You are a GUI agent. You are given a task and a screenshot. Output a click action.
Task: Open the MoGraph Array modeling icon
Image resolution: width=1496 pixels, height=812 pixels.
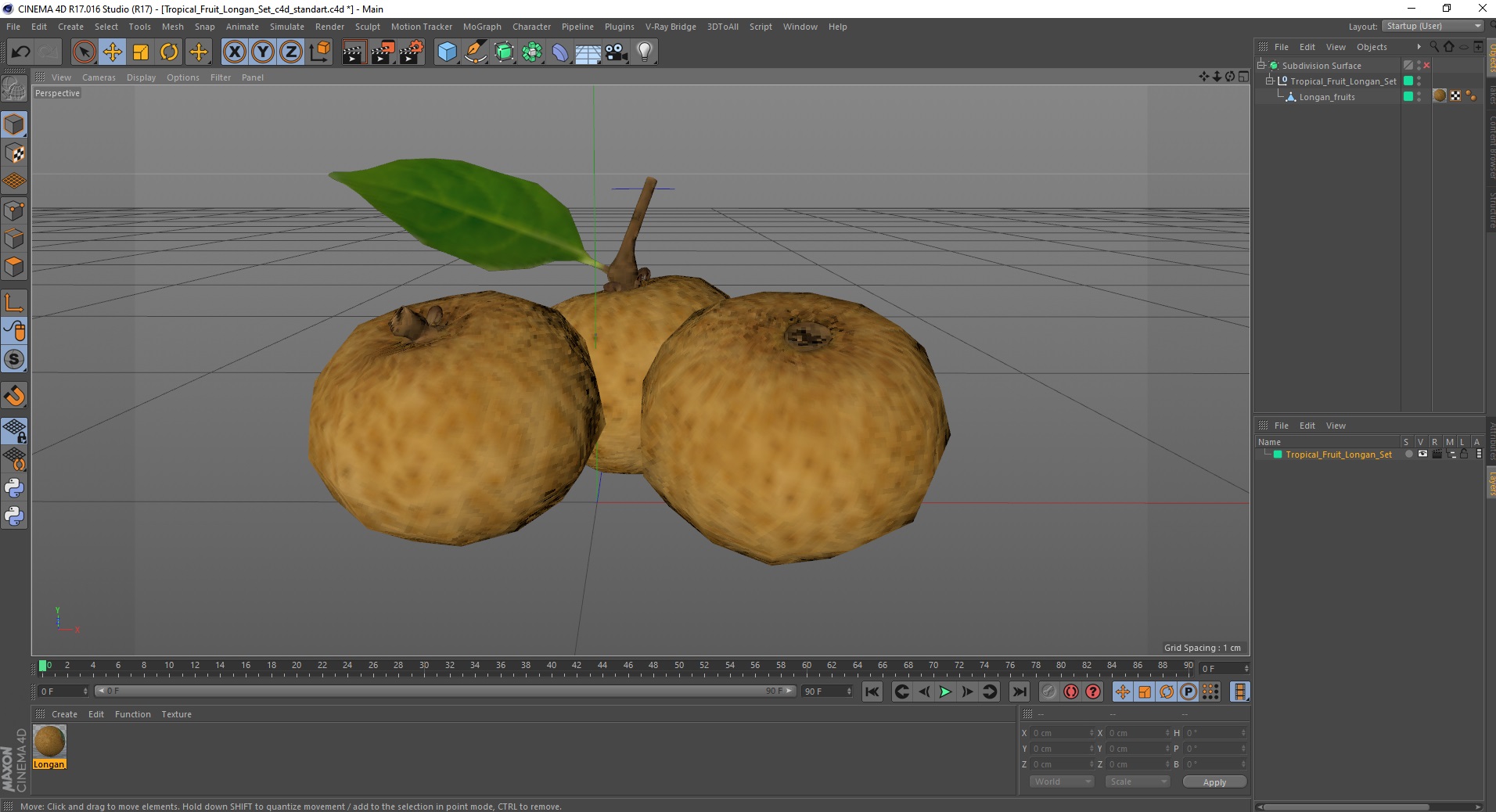click(x=532, y=52)
